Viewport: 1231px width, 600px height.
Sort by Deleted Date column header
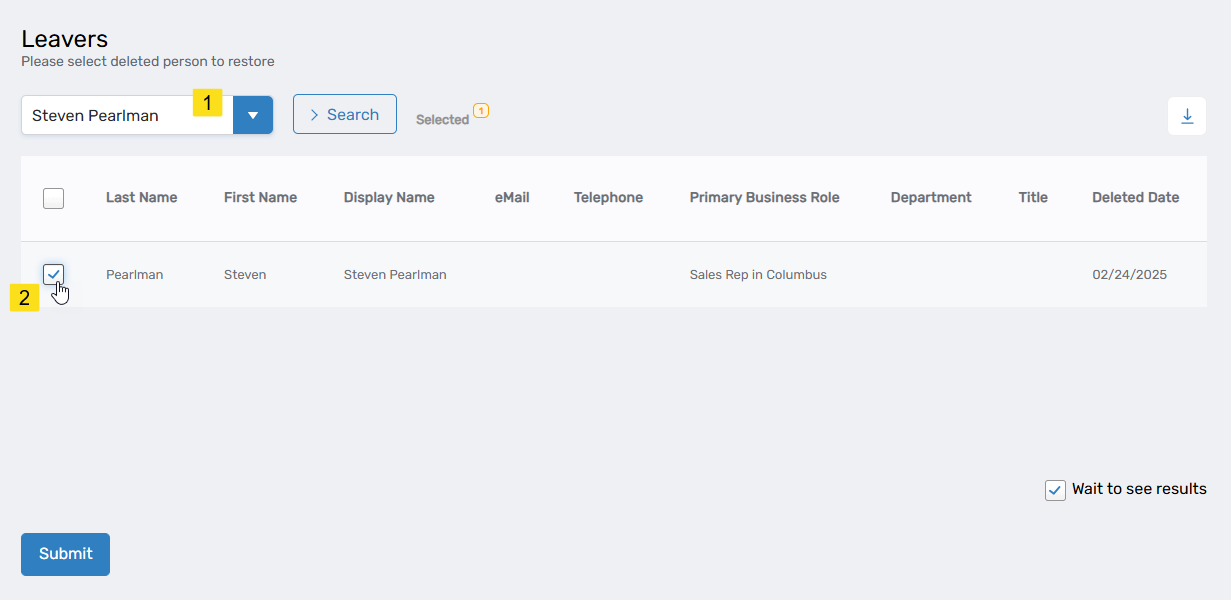tap(1135, 198)
